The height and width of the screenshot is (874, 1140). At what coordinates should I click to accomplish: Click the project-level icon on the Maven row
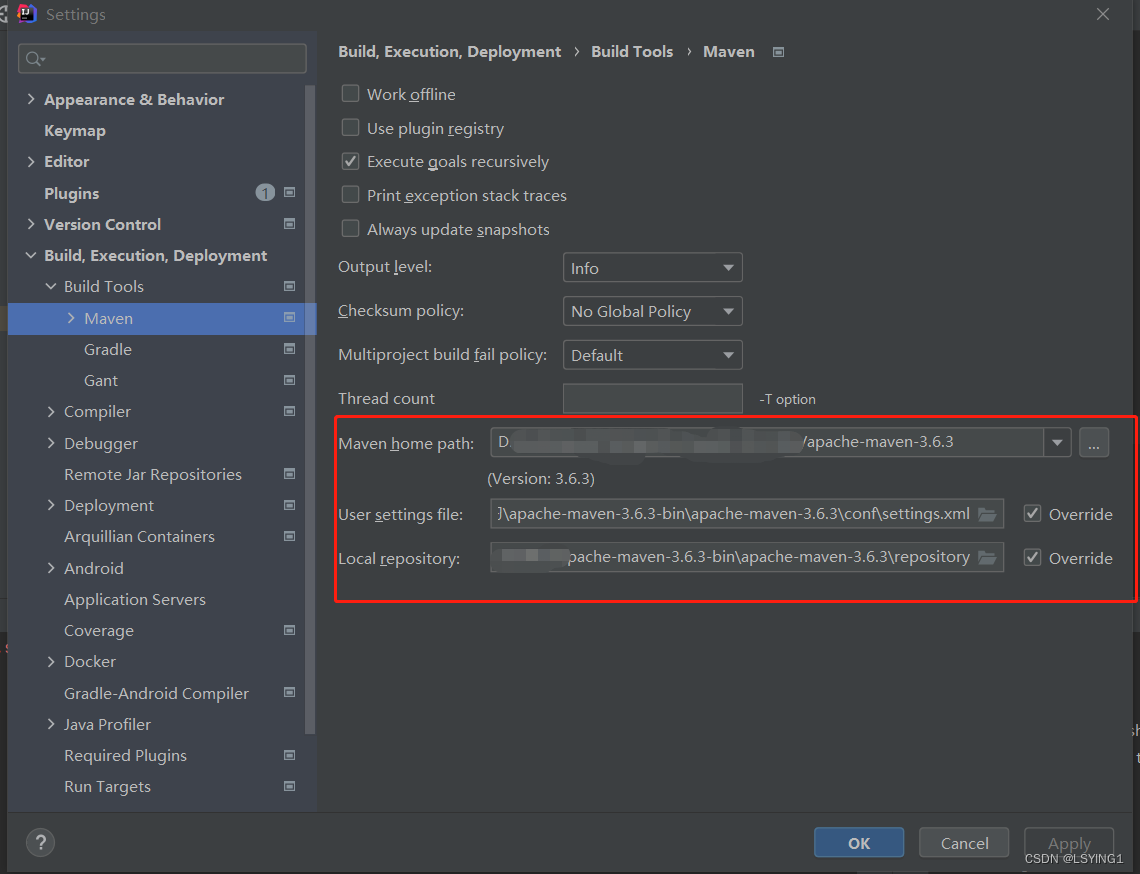(x=289, y=318)
